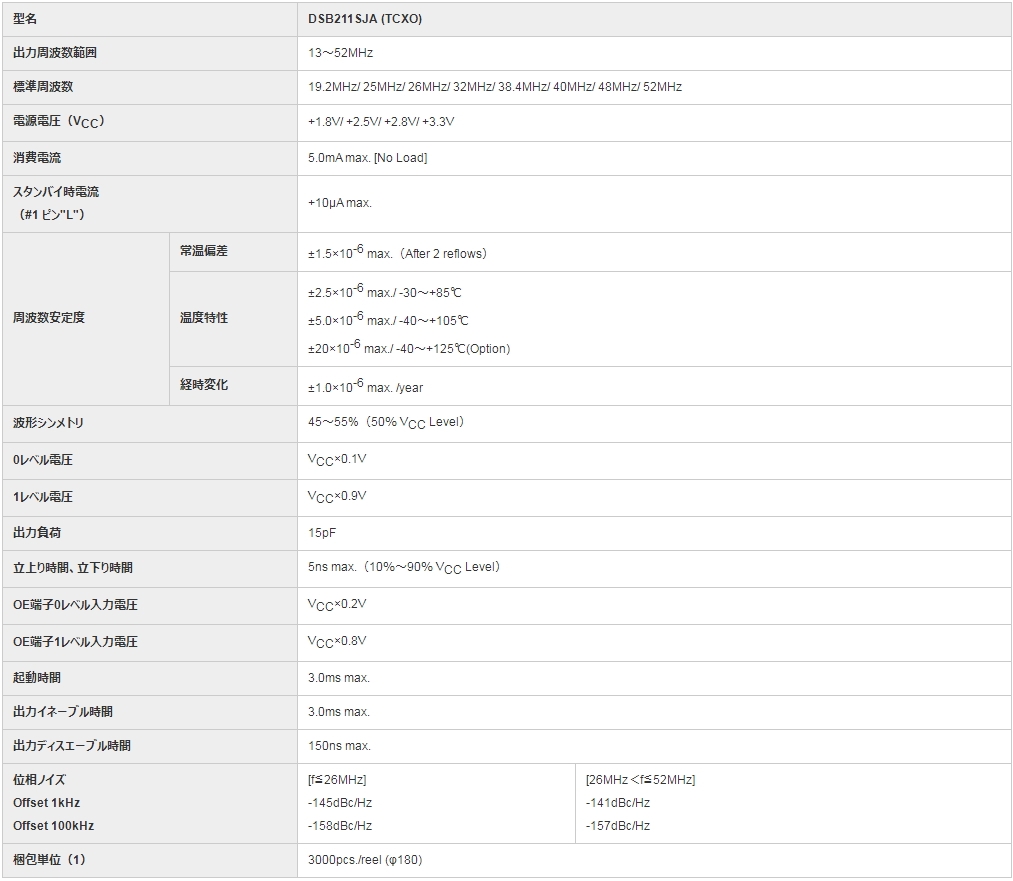This screenshot has width=1013, height=881.
Task: Click the 経時変化 sub-label cell
Action: [203, 385]
